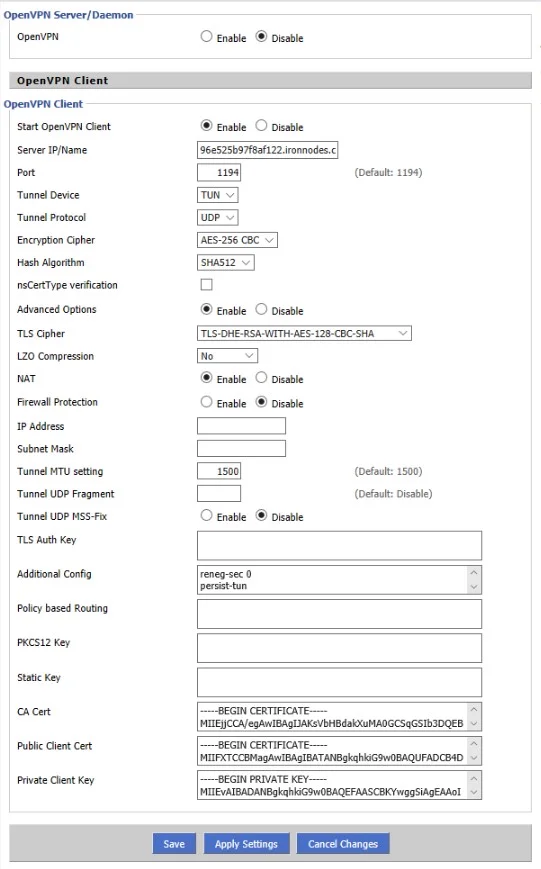Click the Cancel Changes button
The width and height of the screenshot is (541, 869).
click(343, 844)
